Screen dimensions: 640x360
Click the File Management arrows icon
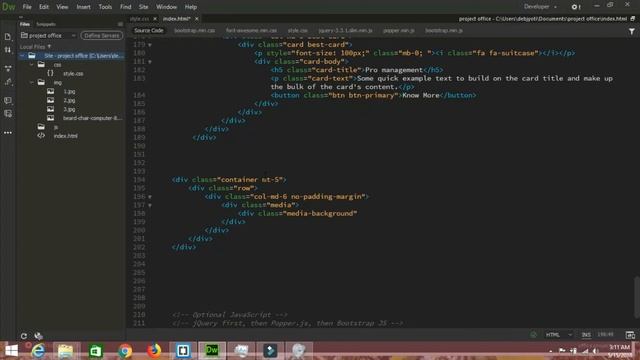point(8,50)
